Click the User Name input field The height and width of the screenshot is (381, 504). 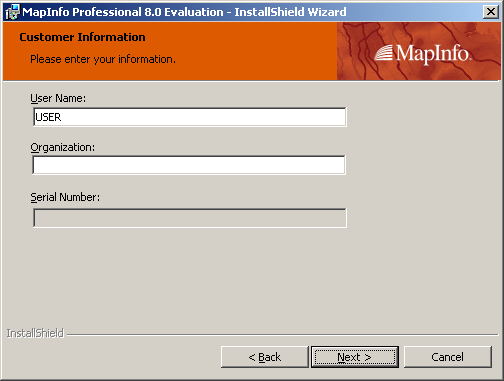point(190,117)
